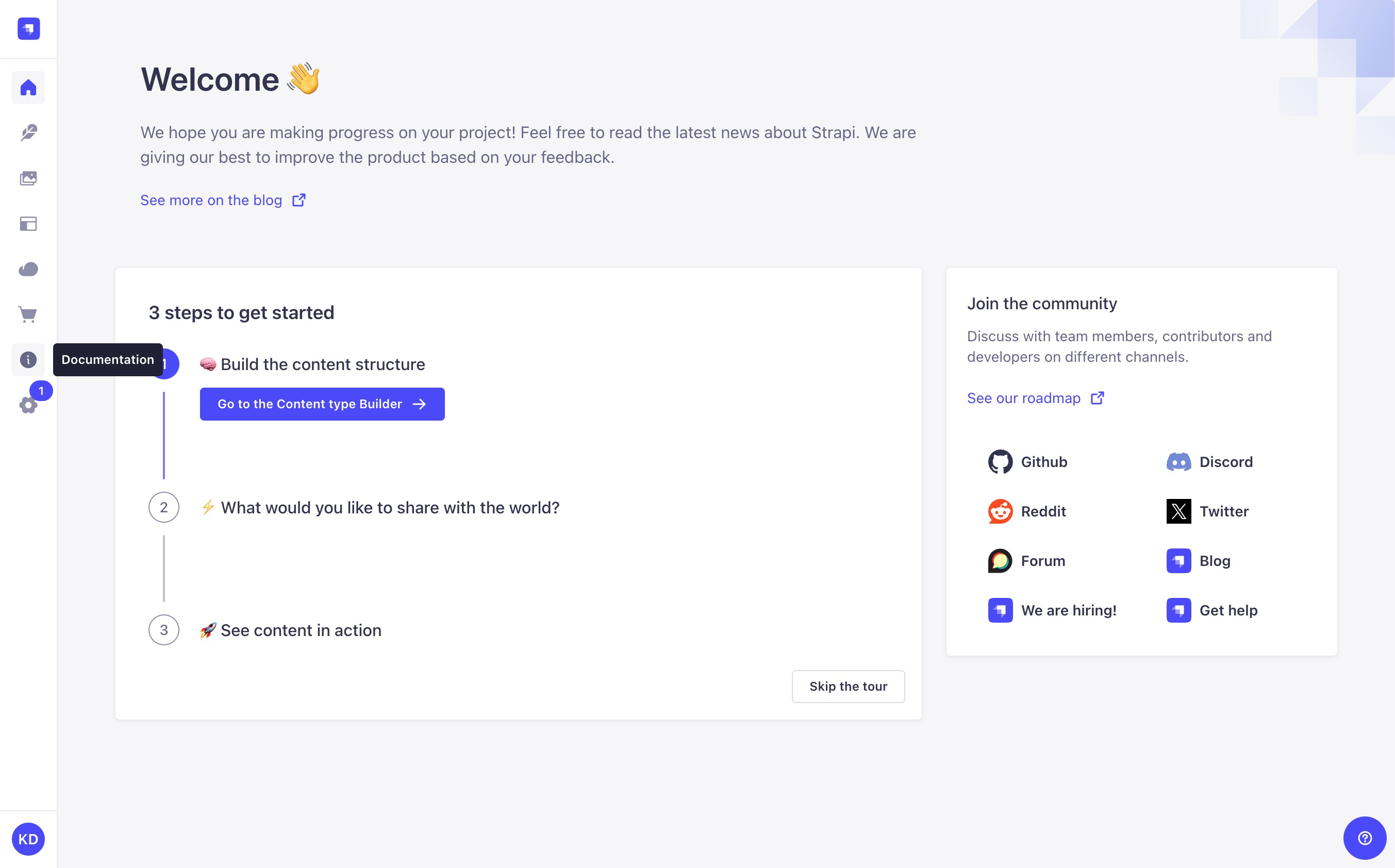Screen dimensions: 1395x868
Task: Click the Strapi logo in sidebar
Action: [28, 29]
